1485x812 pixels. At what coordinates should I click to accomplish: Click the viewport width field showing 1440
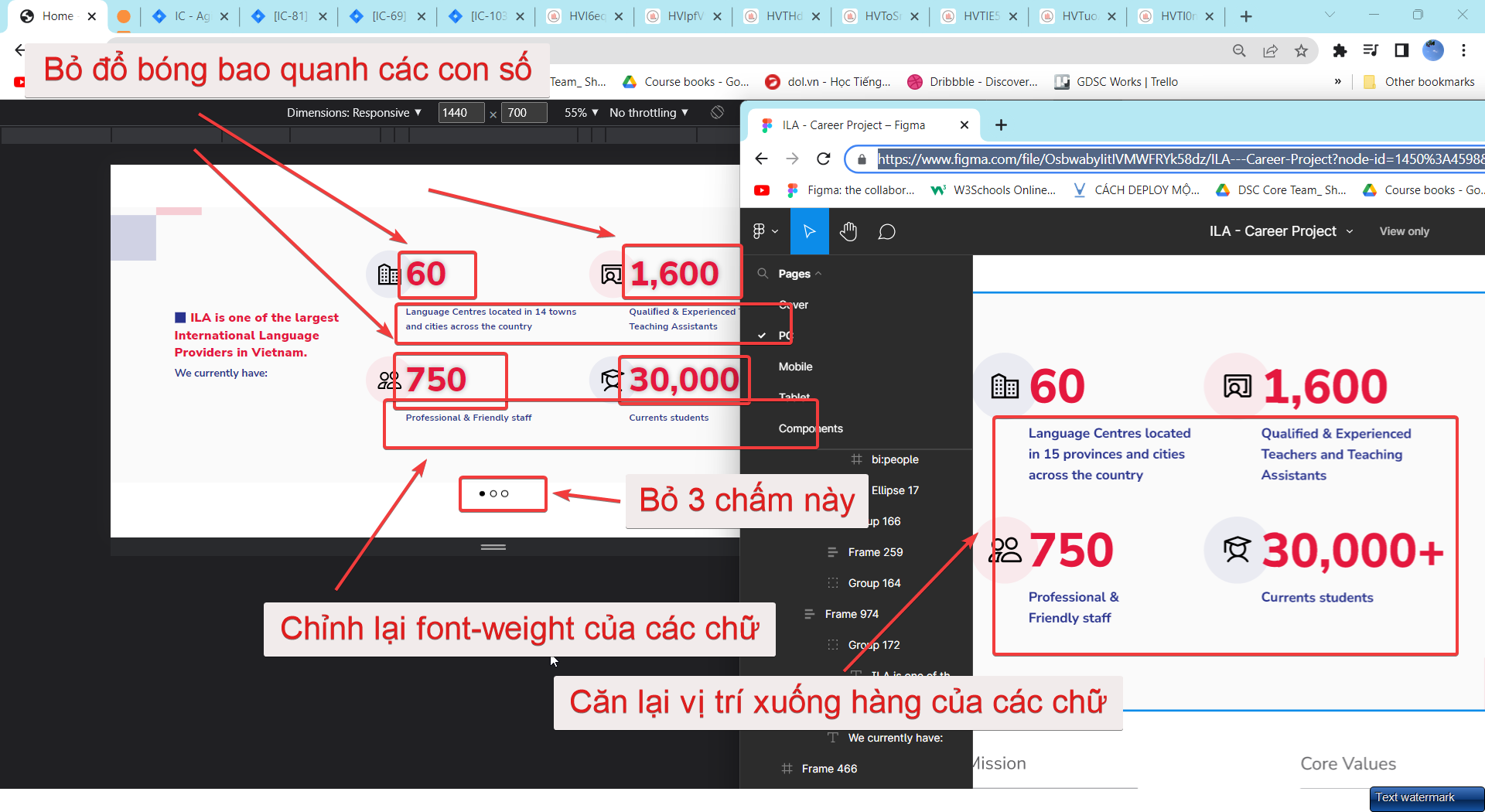pos(461,113)
